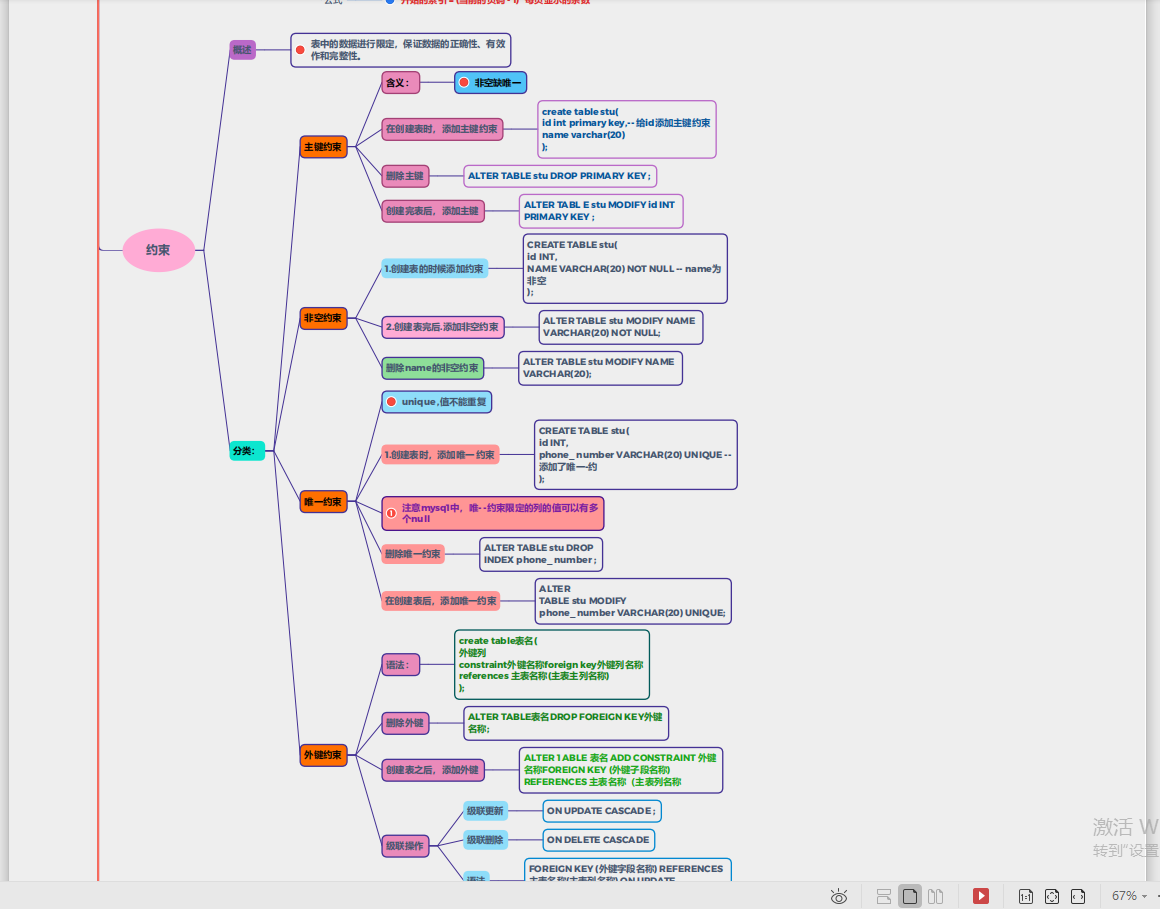Fit whole page in window
The image size is (1160, 909).
(1052, 896)
